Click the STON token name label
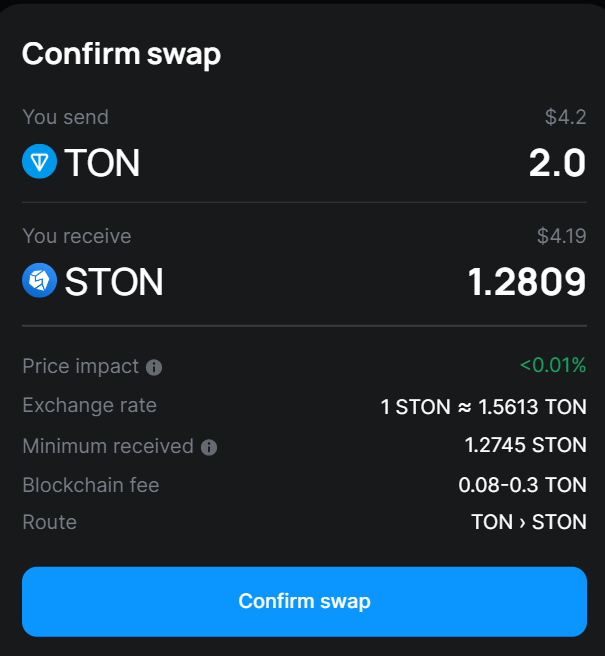605x656 pixels. [114, 282]
